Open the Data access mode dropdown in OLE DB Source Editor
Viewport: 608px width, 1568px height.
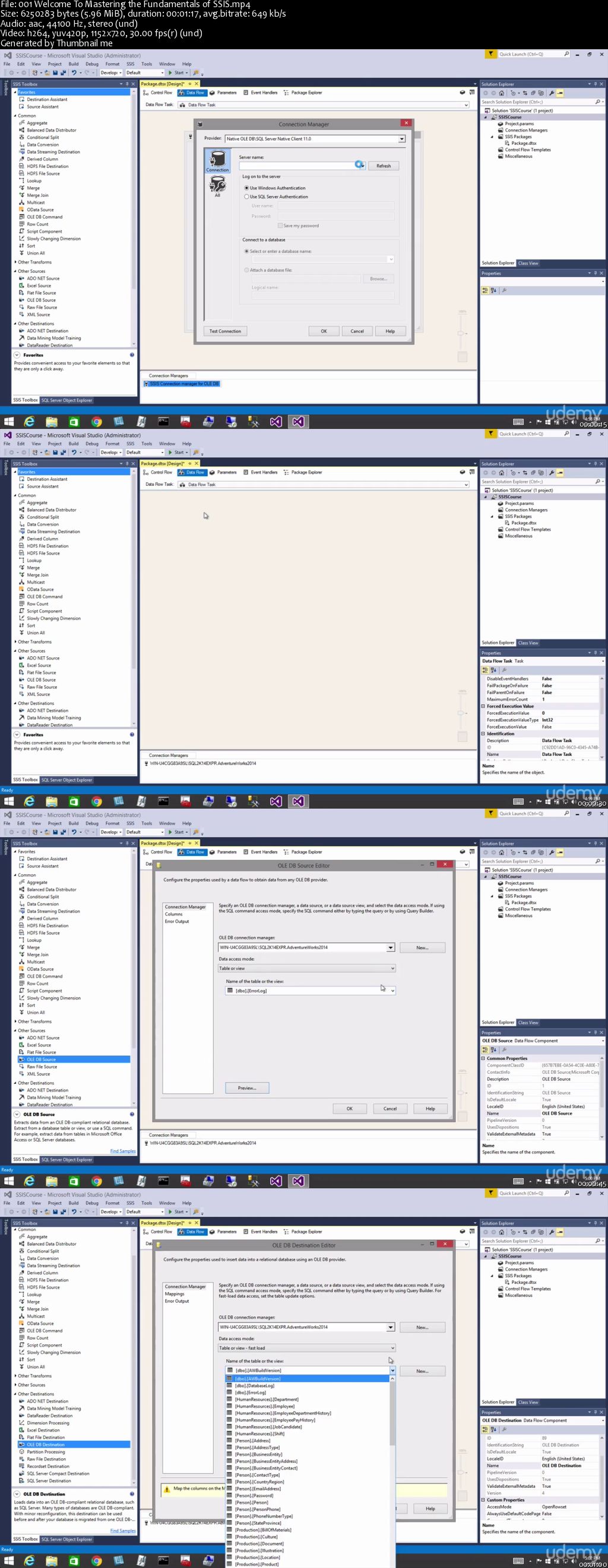click(x=392, y=968)
